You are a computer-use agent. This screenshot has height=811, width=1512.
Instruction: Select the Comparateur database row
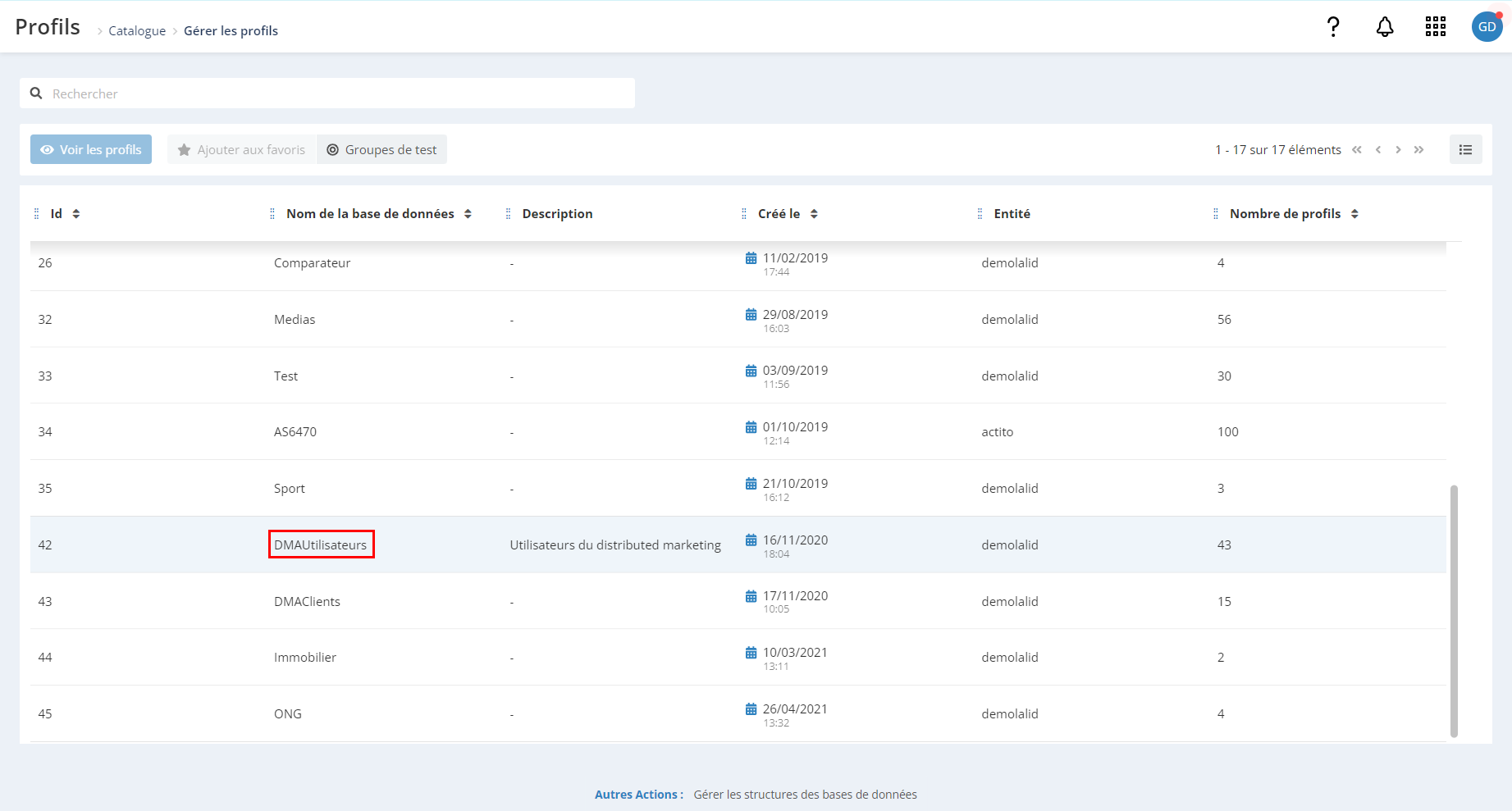coord(738,263)
